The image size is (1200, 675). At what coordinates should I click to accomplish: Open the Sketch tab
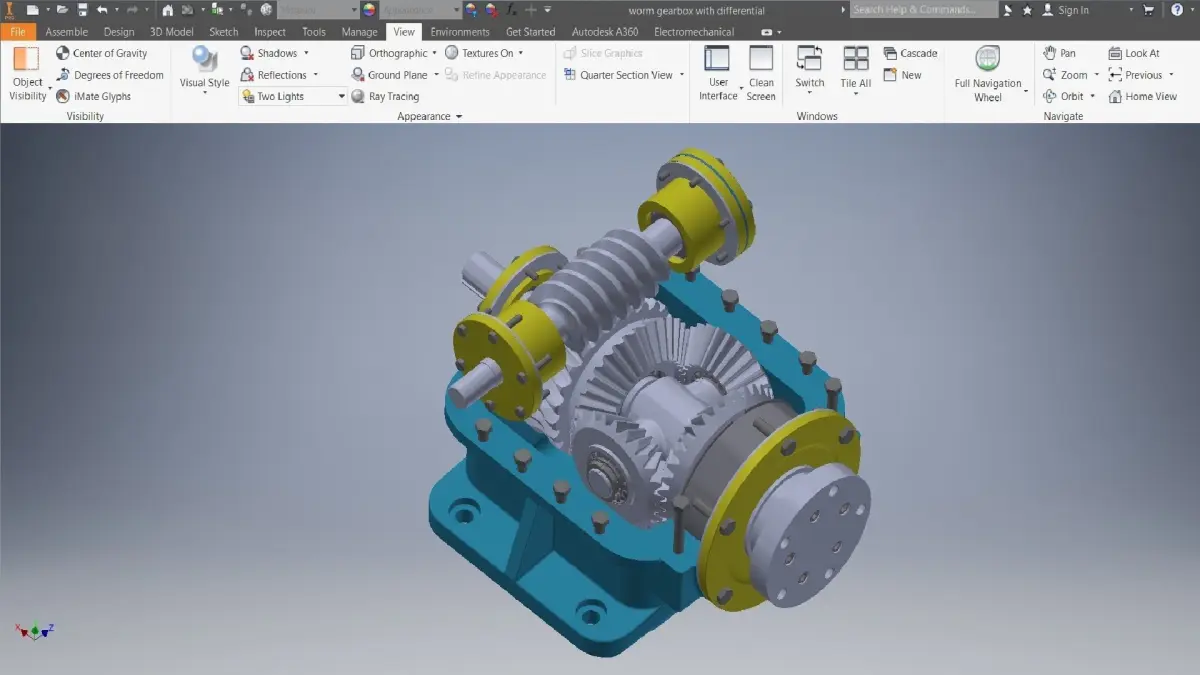224,32
